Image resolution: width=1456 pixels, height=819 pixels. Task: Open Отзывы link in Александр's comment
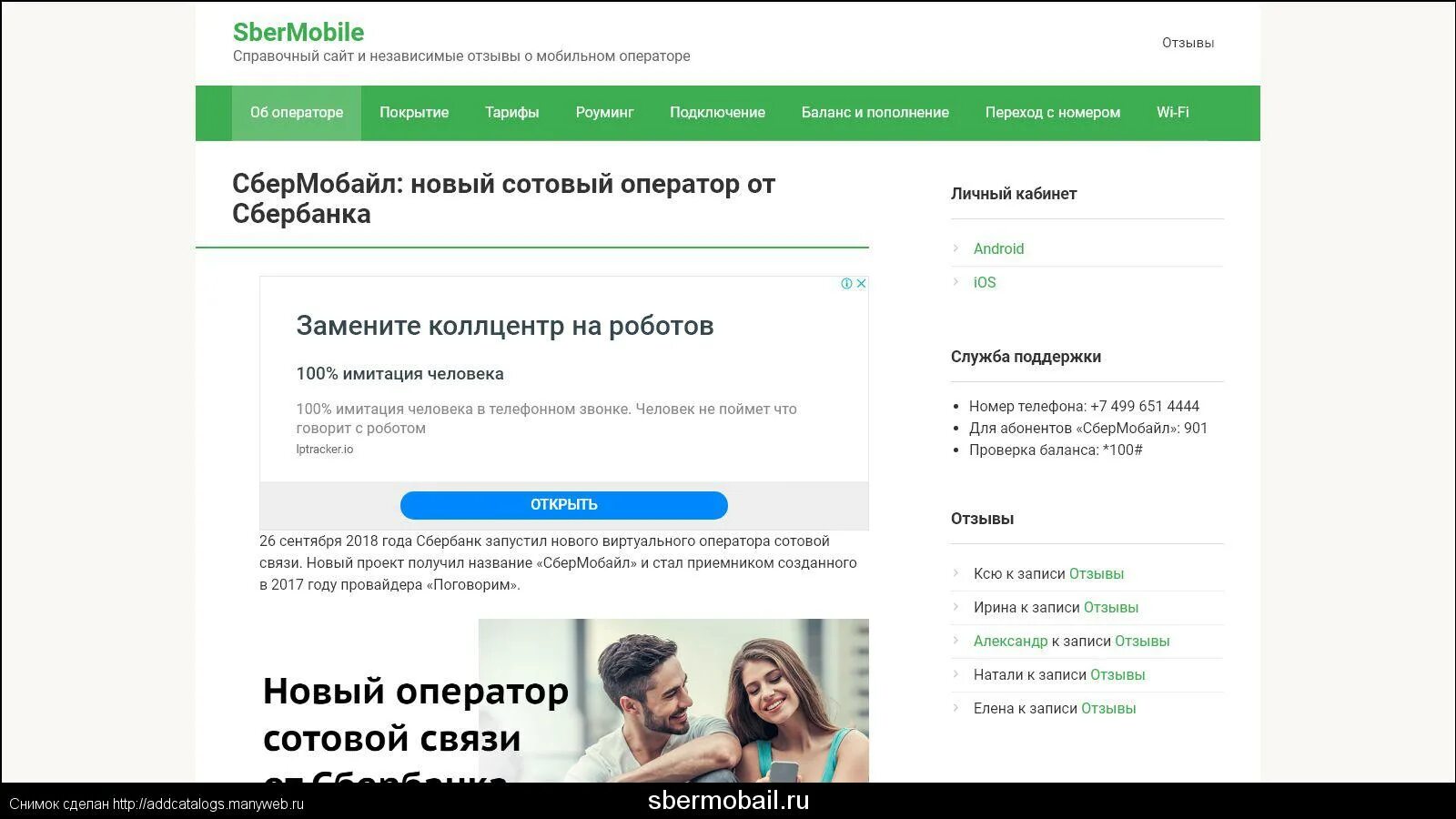coord(1142,642)
